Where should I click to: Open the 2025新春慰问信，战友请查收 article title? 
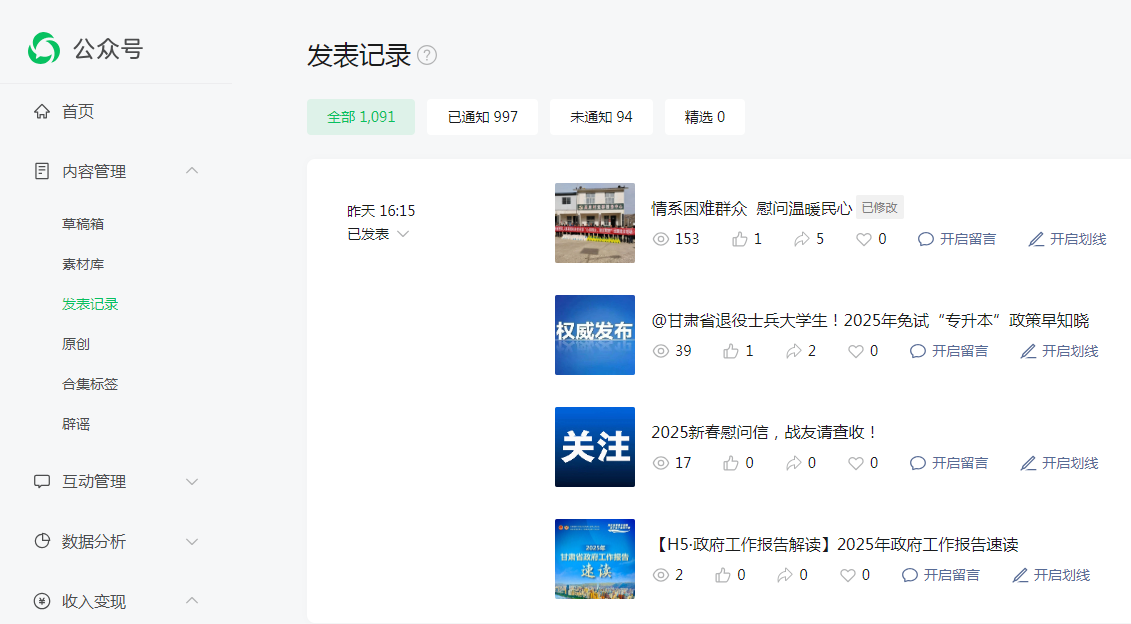[765, 432]
